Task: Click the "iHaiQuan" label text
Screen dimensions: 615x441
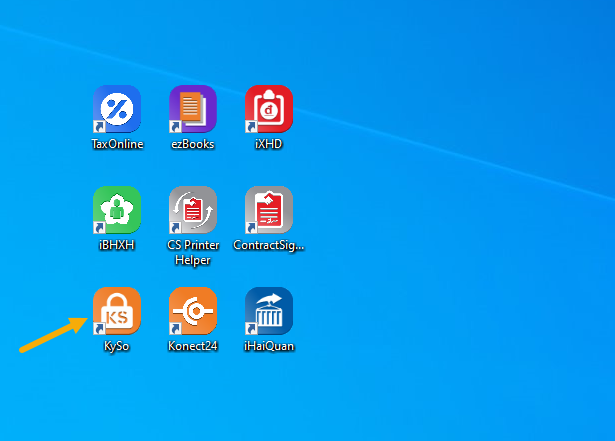Action: [269, 346]
